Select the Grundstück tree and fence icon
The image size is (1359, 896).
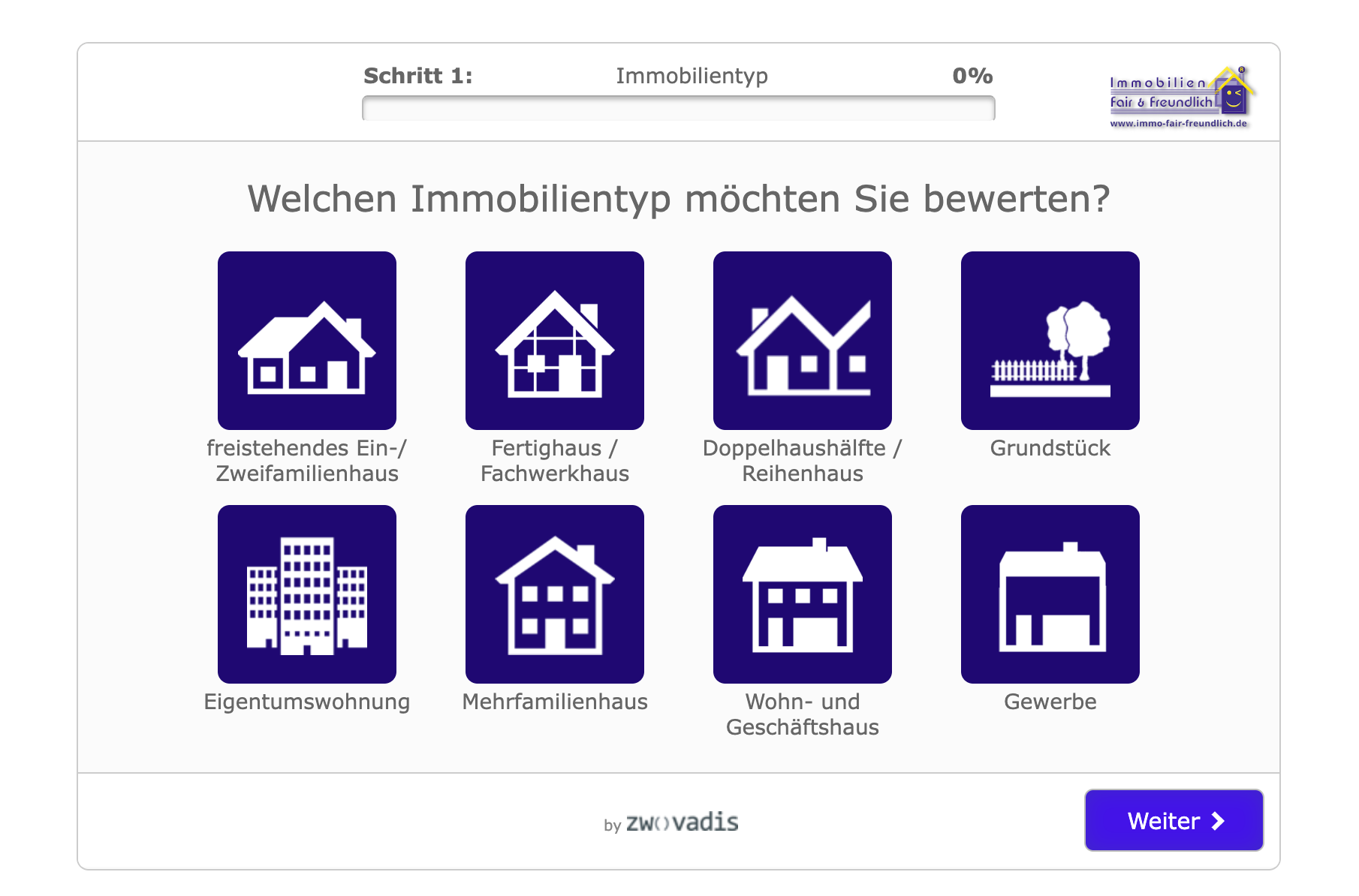(x=1050, y=341)
